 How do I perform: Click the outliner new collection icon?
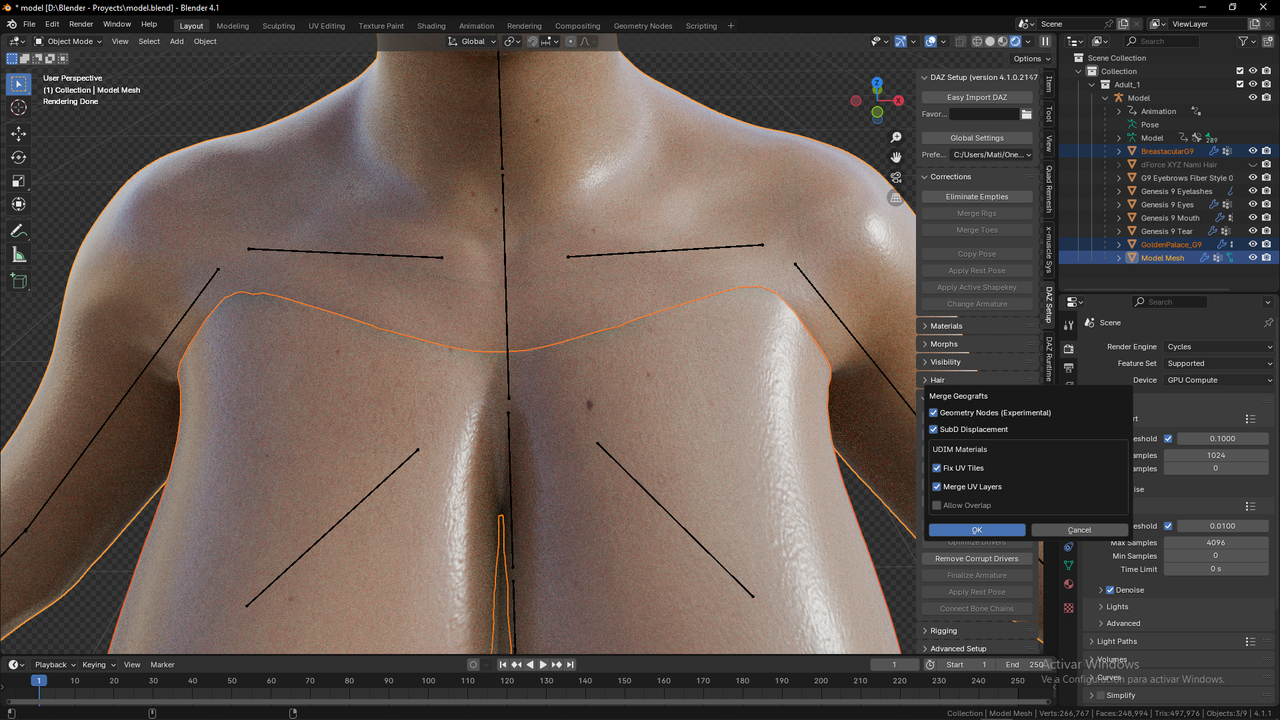click(x=1266, y=41)
